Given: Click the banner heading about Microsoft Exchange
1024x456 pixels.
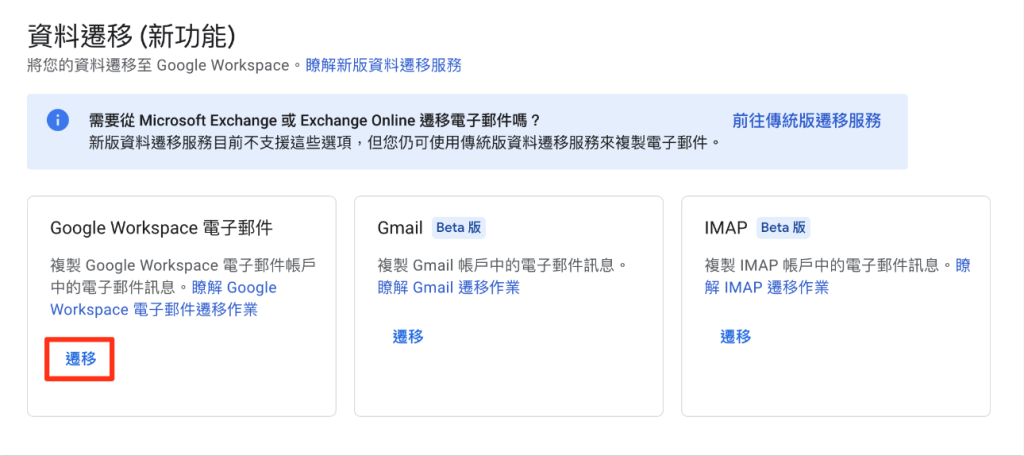Looking at the screenshot, I should [315, 120].
